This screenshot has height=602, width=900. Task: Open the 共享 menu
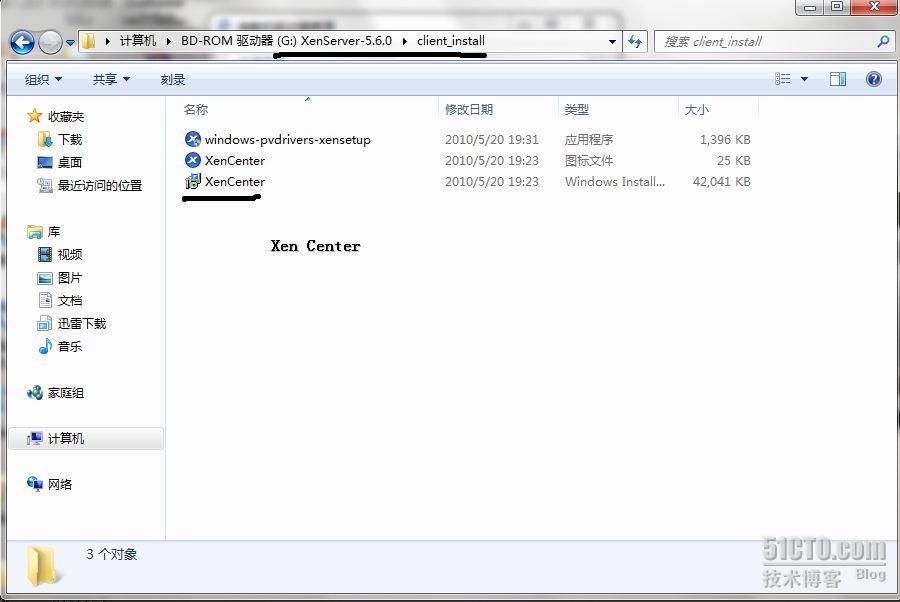pyautogui.click(x=111, y=79)
